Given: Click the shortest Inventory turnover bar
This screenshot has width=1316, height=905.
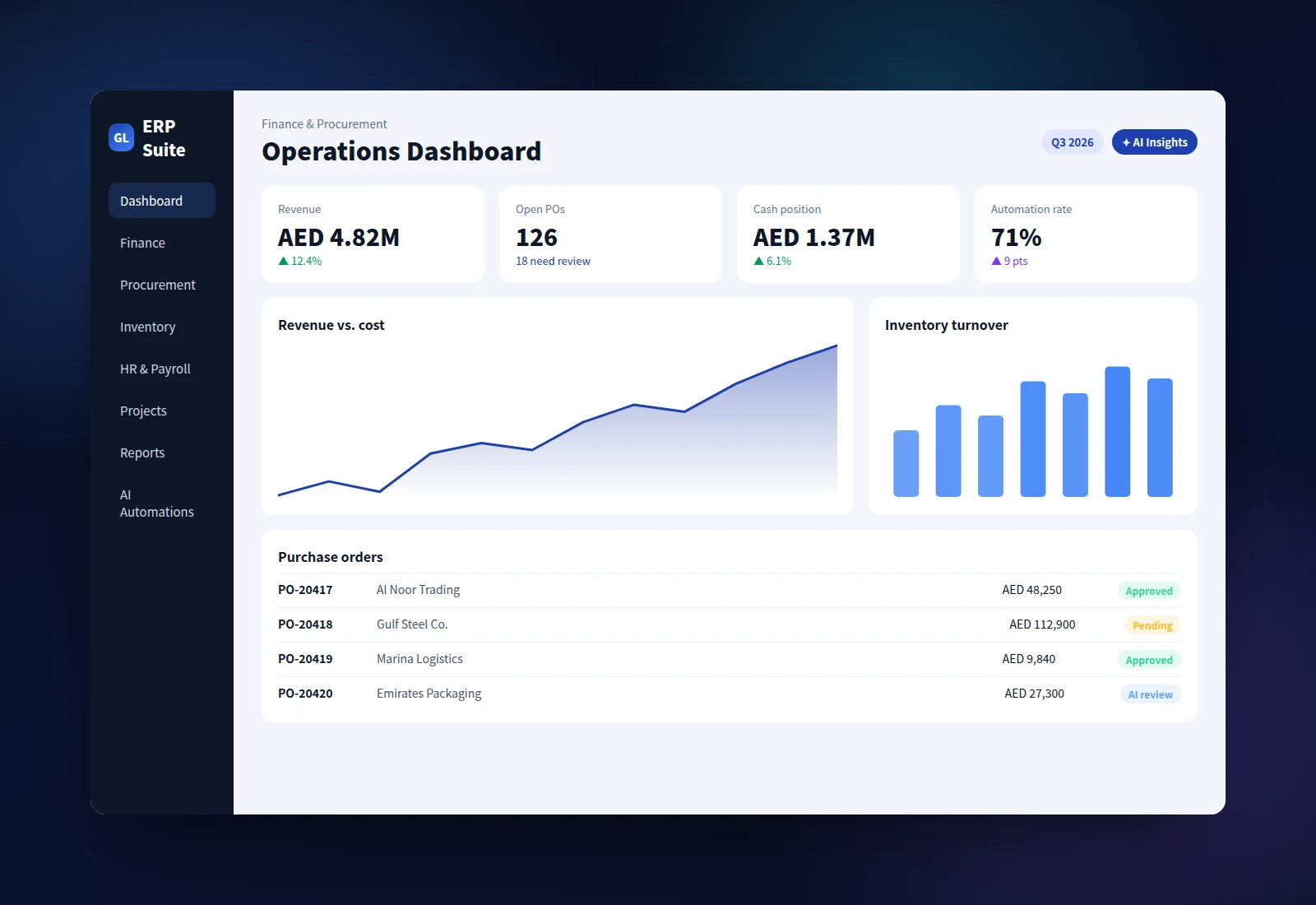Looking at the screenshot, I should click(906, 463).
